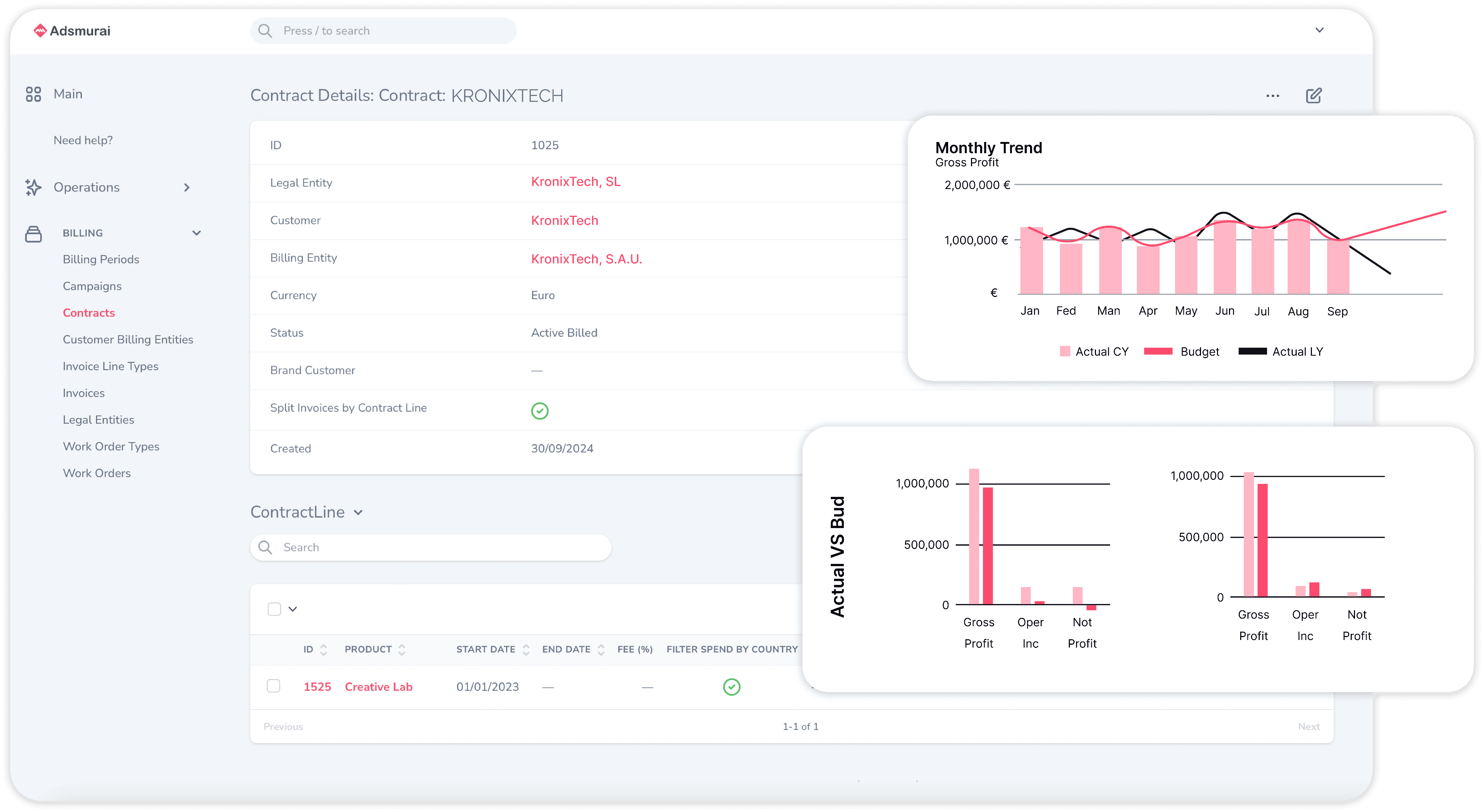Viewport: 1484px width, 812px height.
Task: Select Contracts in sidebar
Action: [x=89, y=313]
